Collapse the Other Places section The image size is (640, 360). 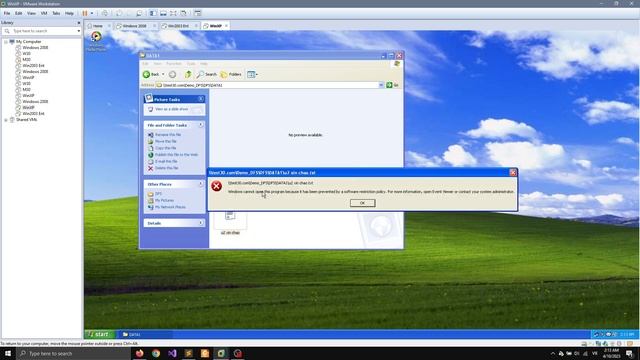pyautogui.click(x=201, y=184)
